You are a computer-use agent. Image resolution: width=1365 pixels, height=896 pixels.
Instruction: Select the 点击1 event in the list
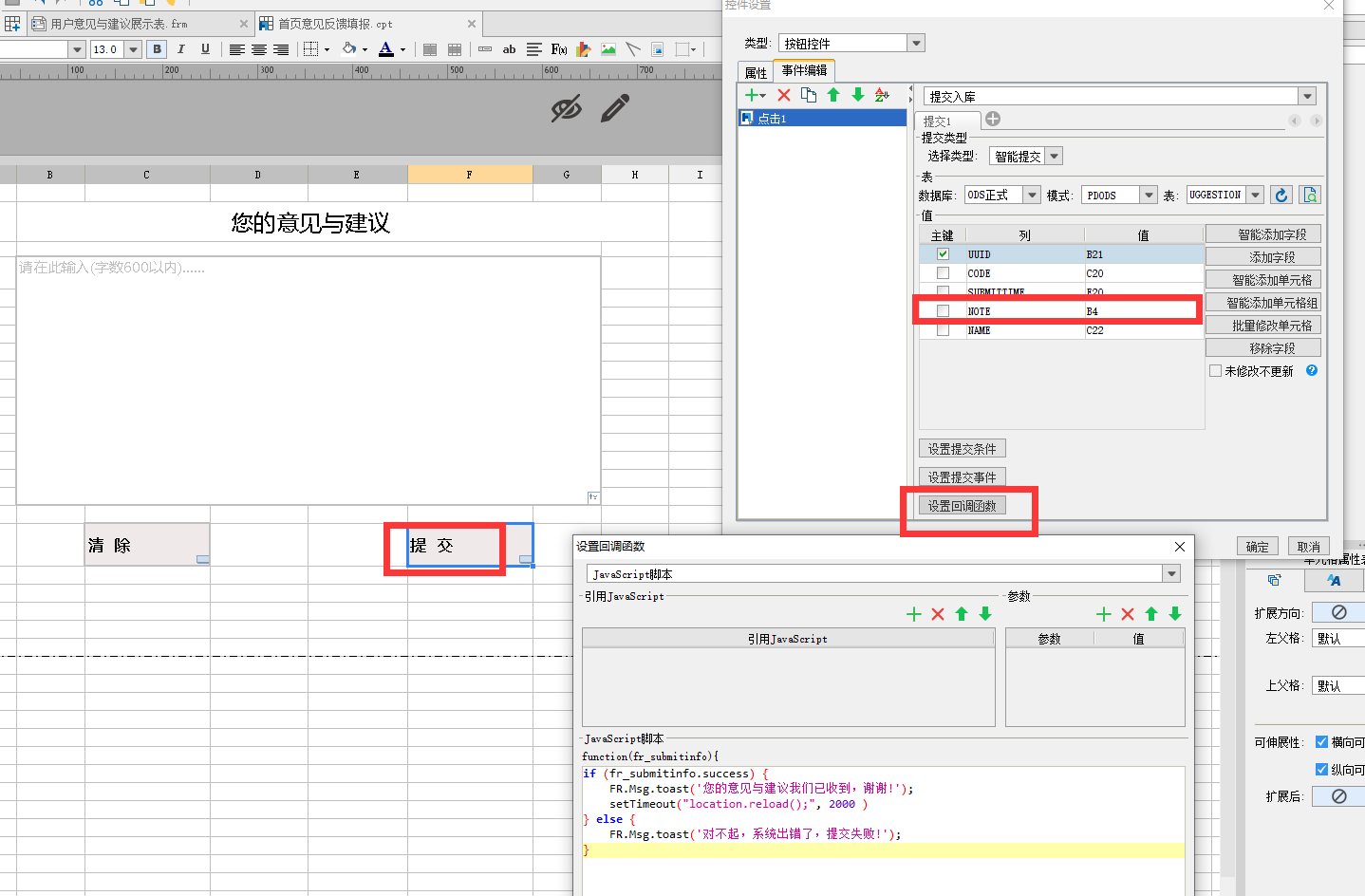coord(822,118)
